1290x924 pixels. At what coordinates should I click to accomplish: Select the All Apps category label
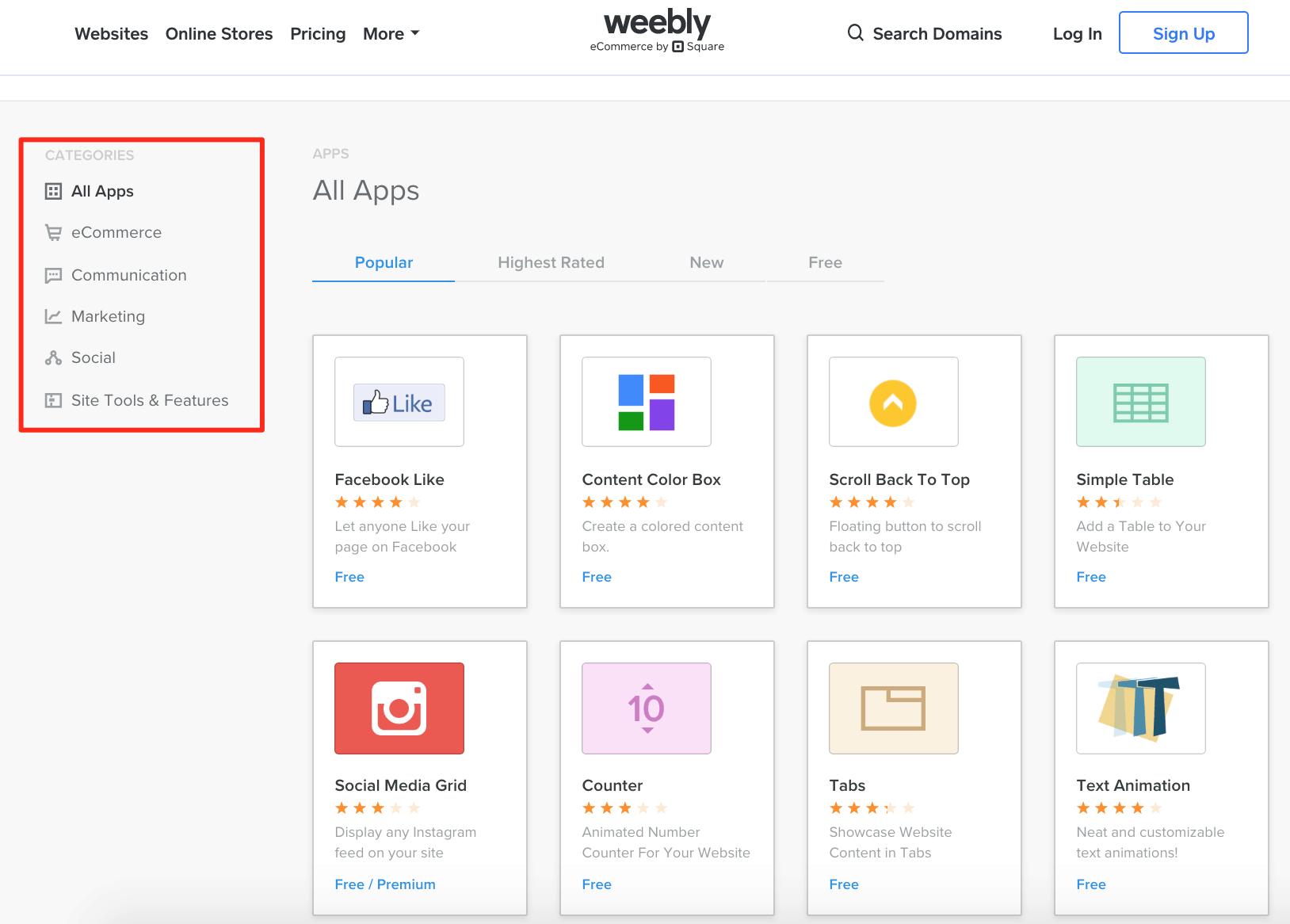[102, 191]
